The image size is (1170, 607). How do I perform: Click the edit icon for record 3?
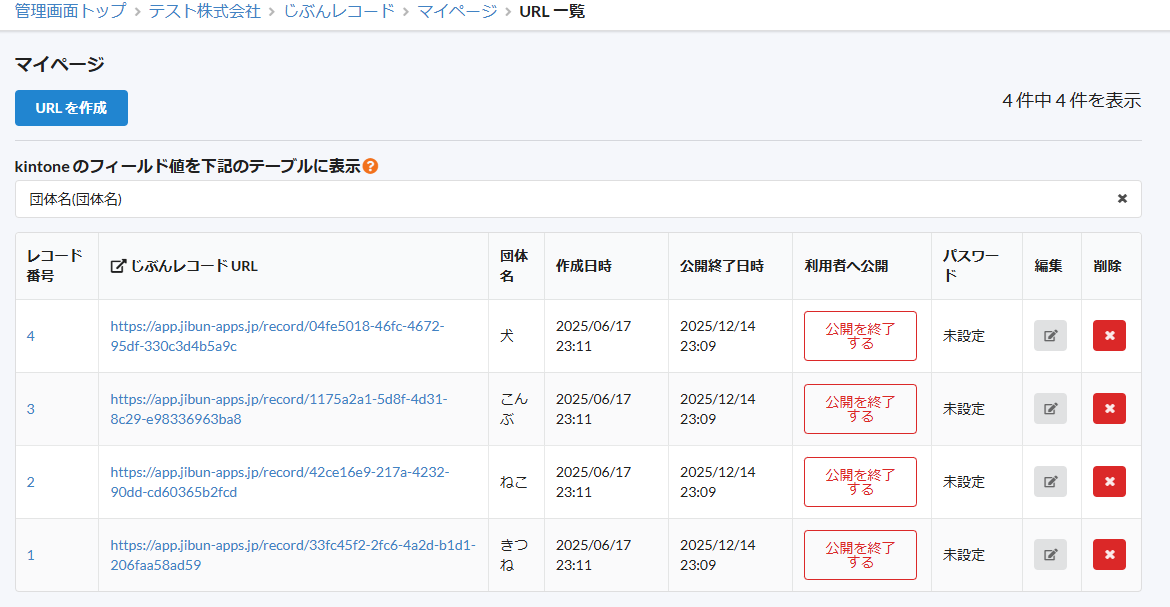[1050, 409]
